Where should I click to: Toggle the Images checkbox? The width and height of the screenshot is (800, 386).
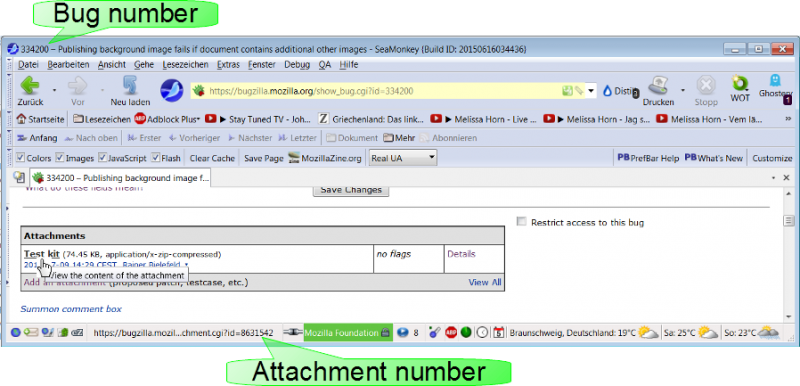[60, 158]
